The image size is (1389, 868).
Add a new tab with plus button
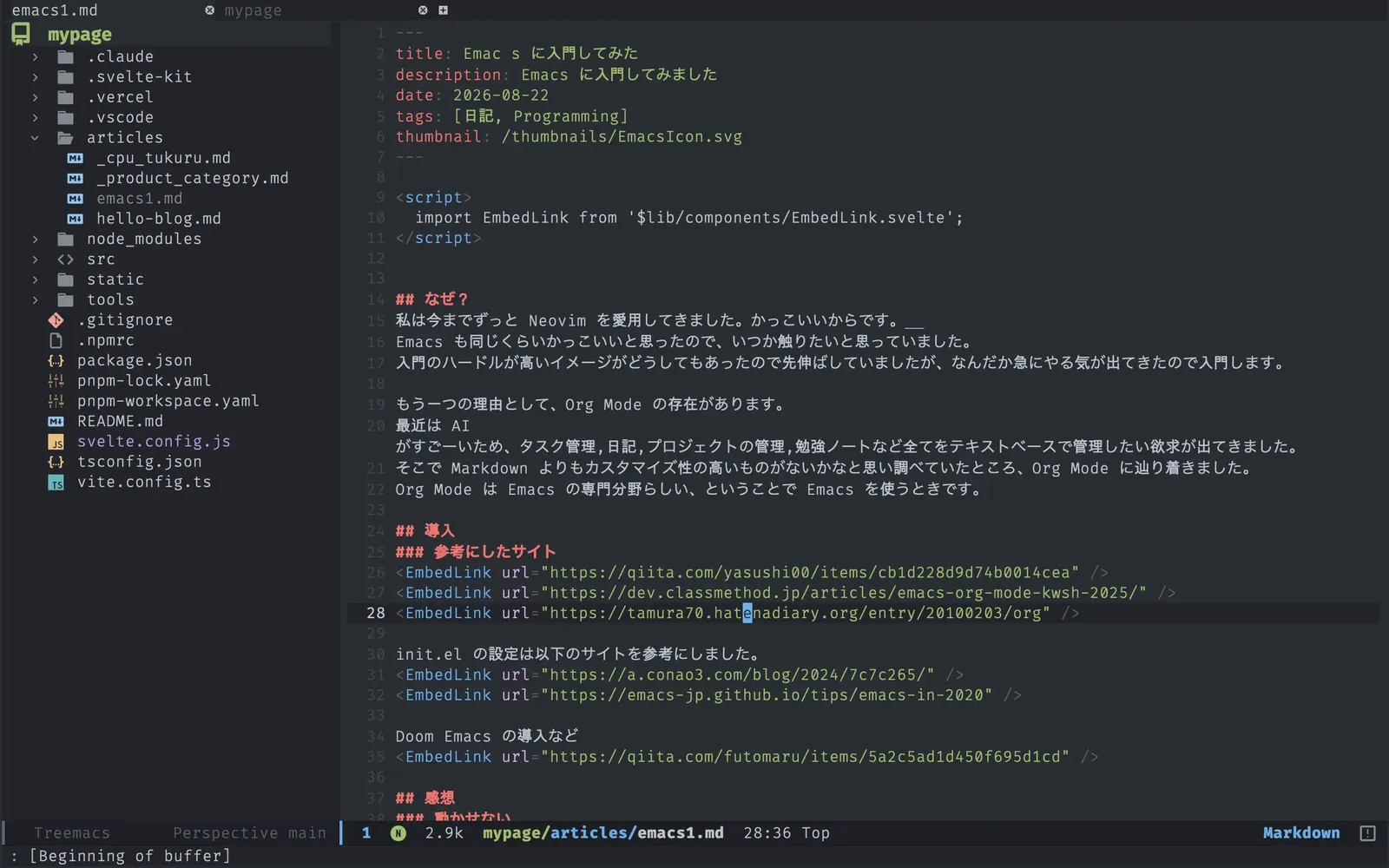(443, 10)
